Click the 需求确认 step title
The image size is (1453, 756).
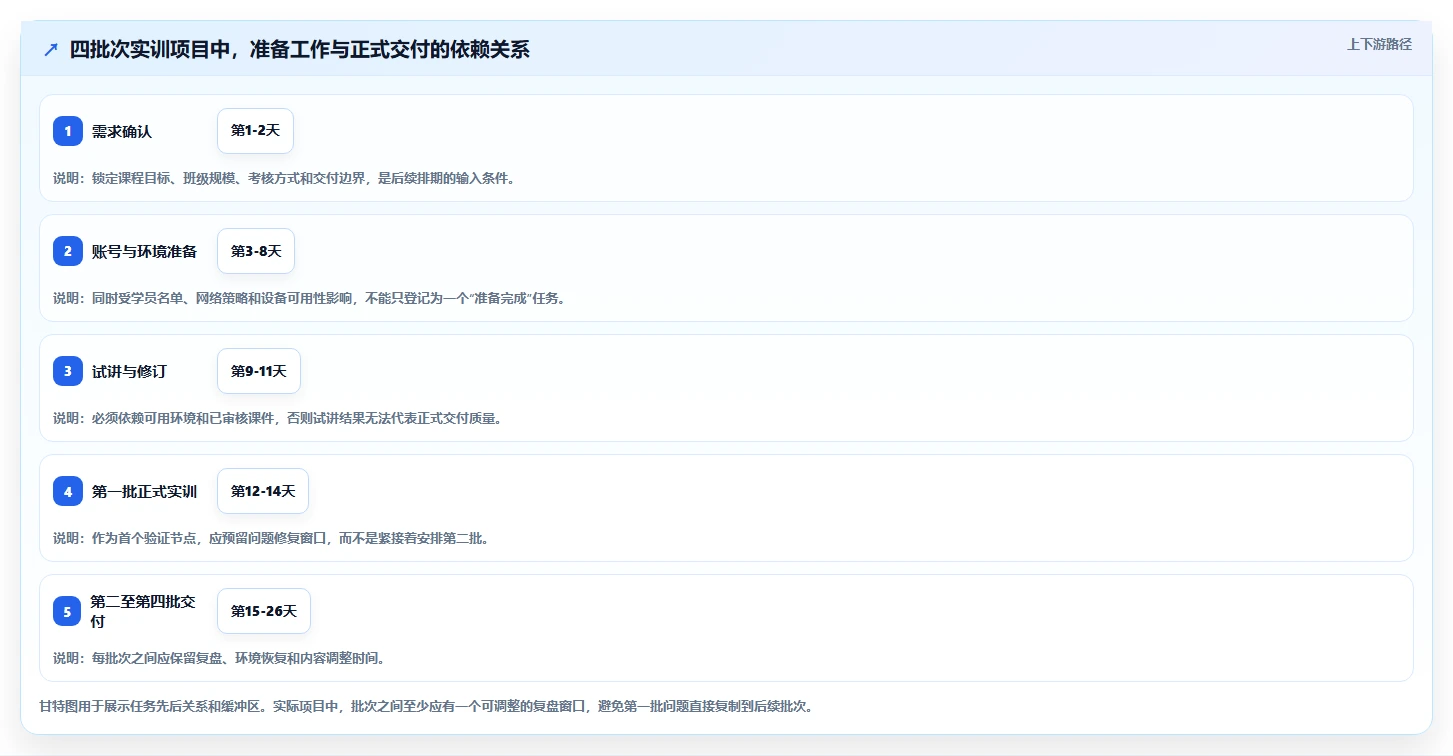coord(122,132)
